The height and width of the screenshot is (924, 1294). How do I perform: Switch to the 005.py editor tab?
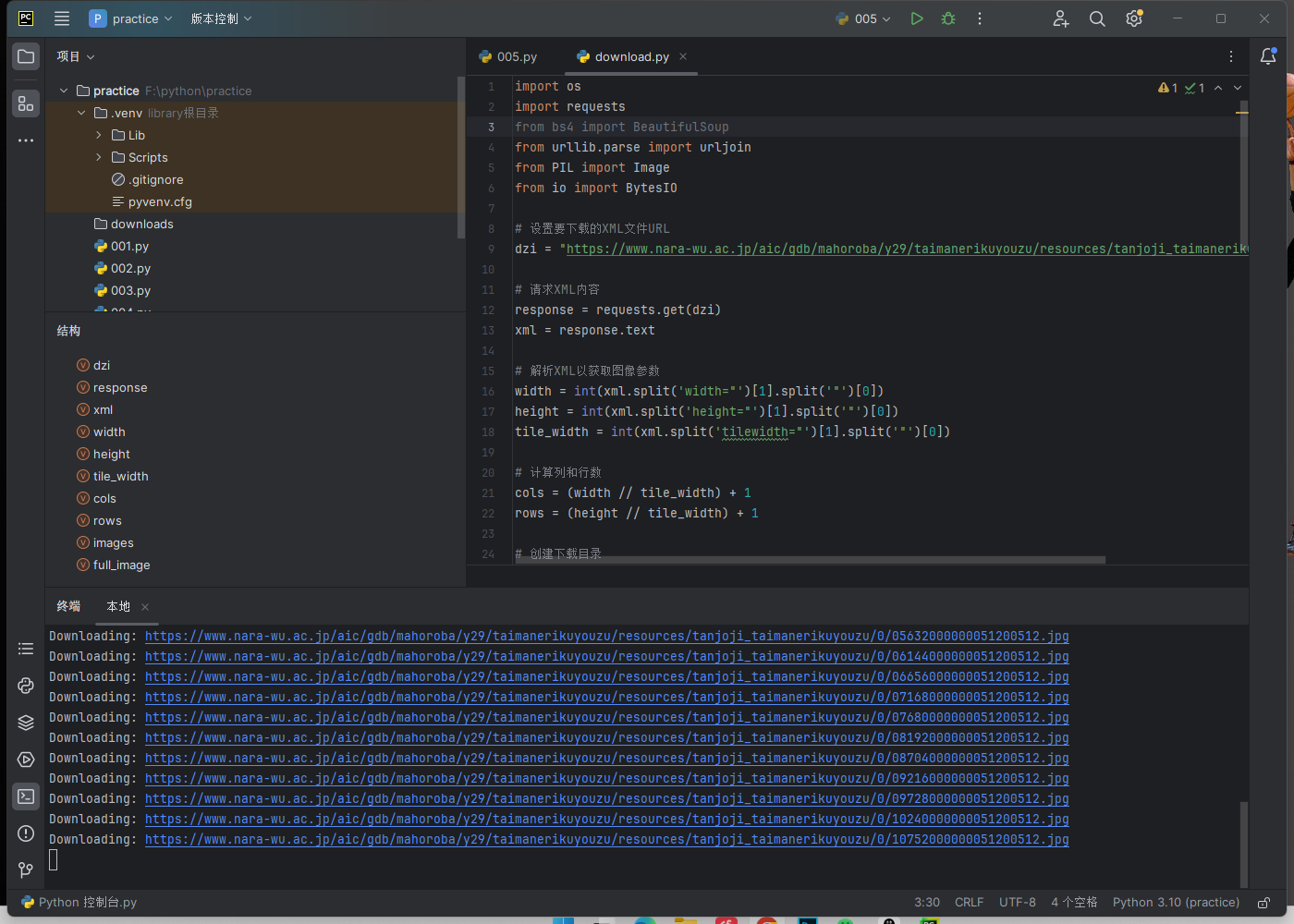(x=509, y=56)
